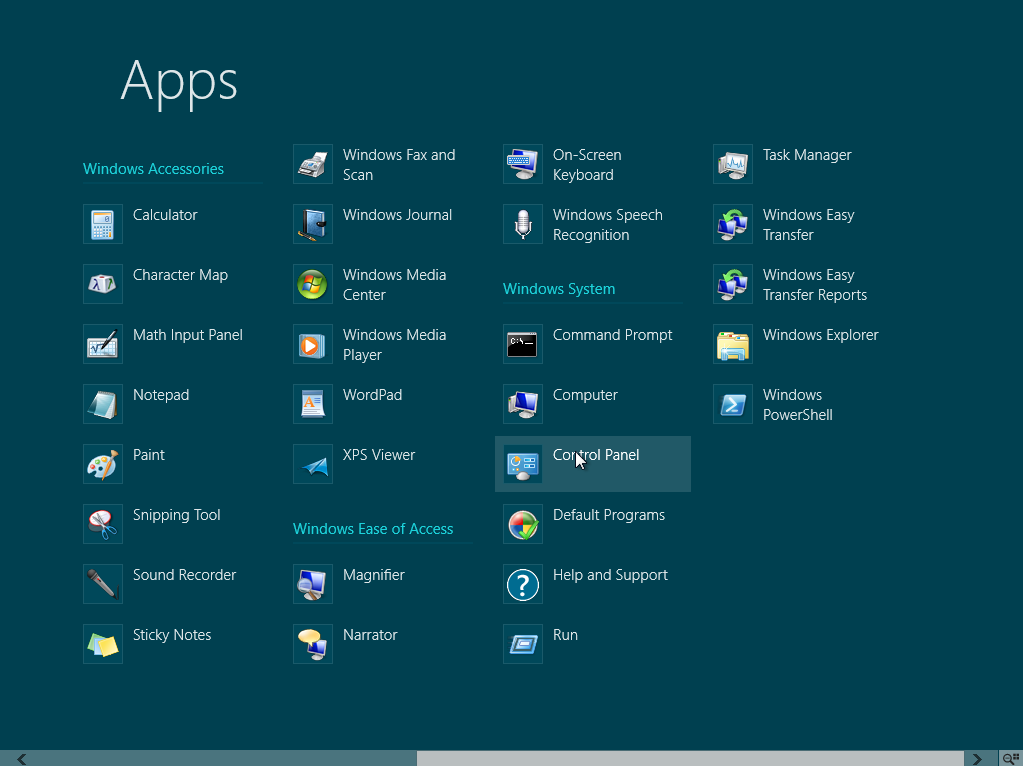1023x766 pixels.
Task: Start Notepad
Action: 136,404
